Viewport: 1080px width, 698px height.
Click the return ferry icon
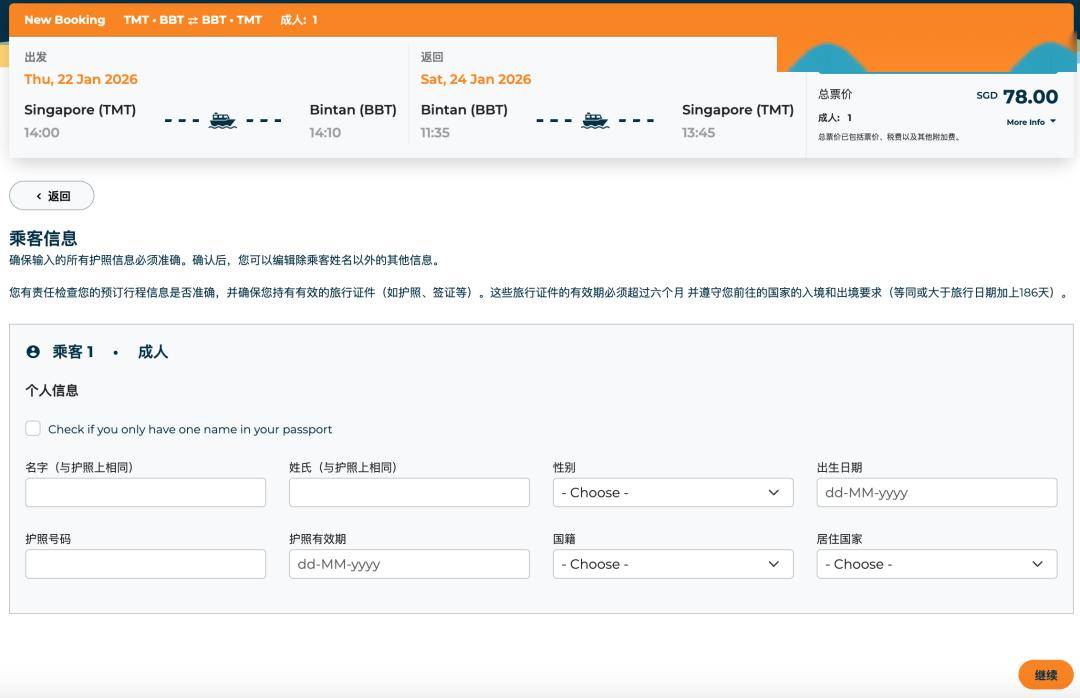(595, 121)
